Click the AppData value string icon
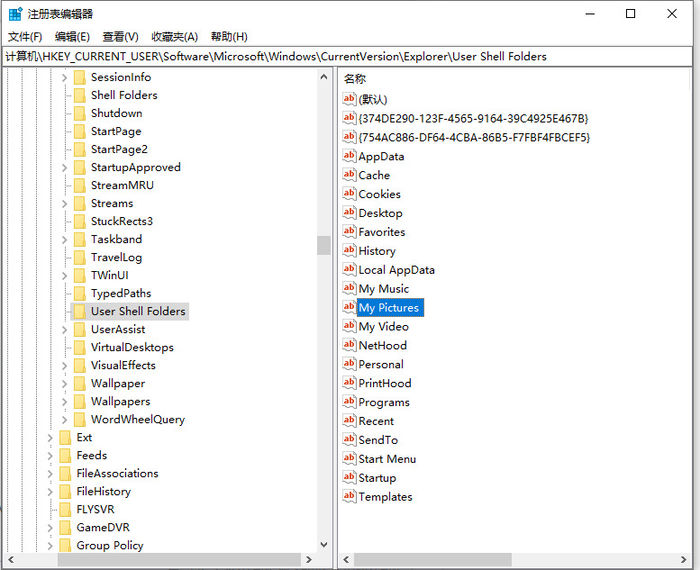This screenshot has width=700, height=570. pos(350,156)
